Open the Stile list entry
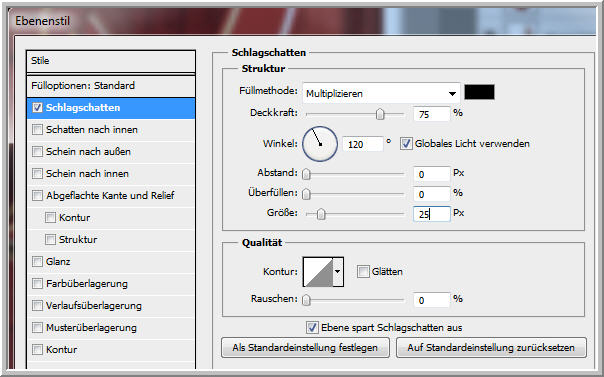Screen dimensions: 604x377 pos(111,61)
